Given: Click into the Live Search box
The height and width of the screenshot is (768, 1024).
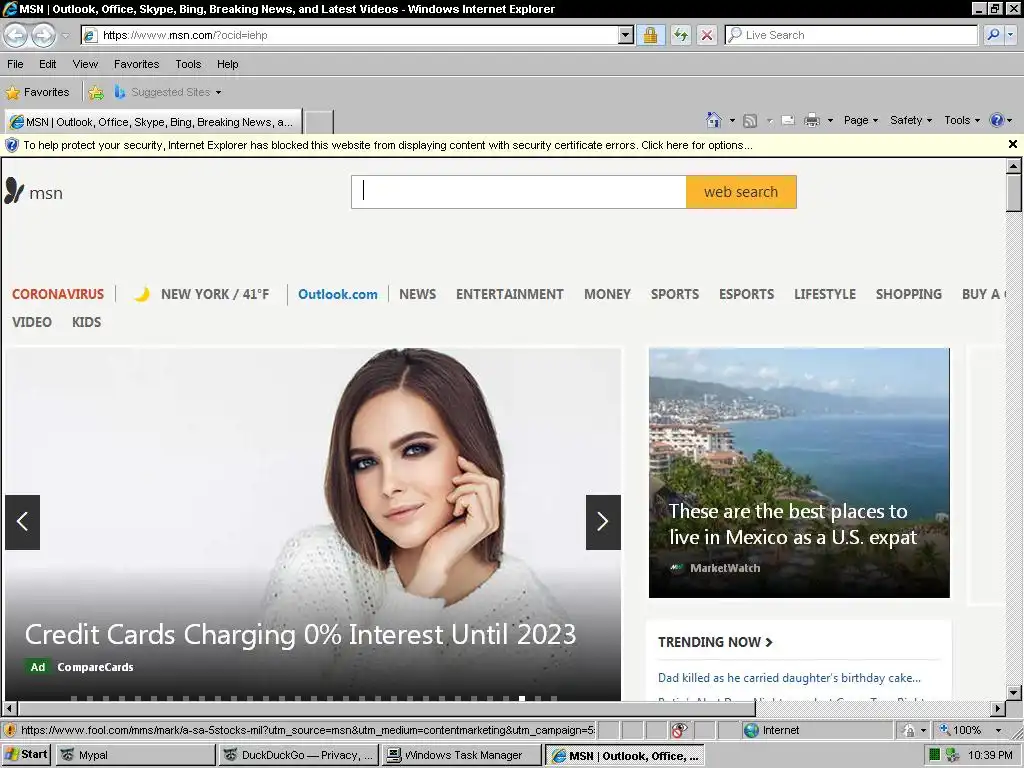Looking at the screenshot, I should (851, 35).
